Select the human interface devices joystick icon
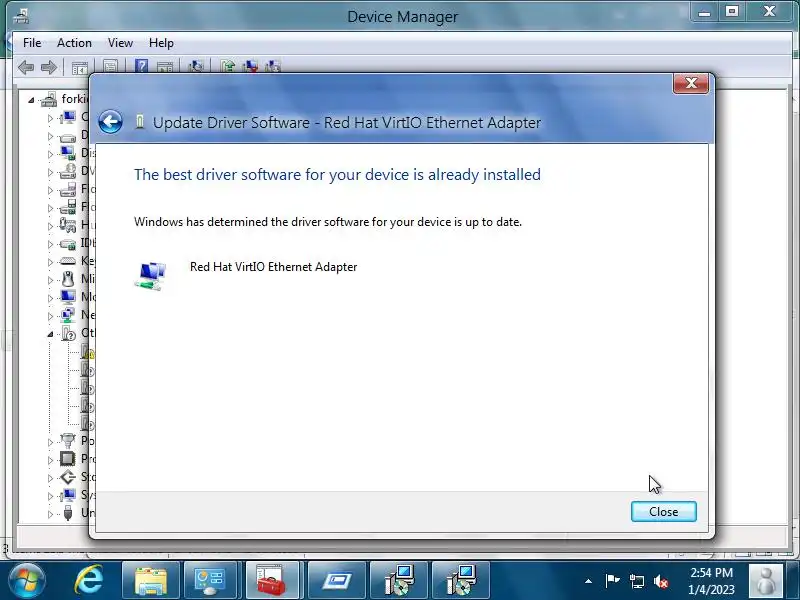Viewport: 800px width, 600px height. (x=67, y=225)
